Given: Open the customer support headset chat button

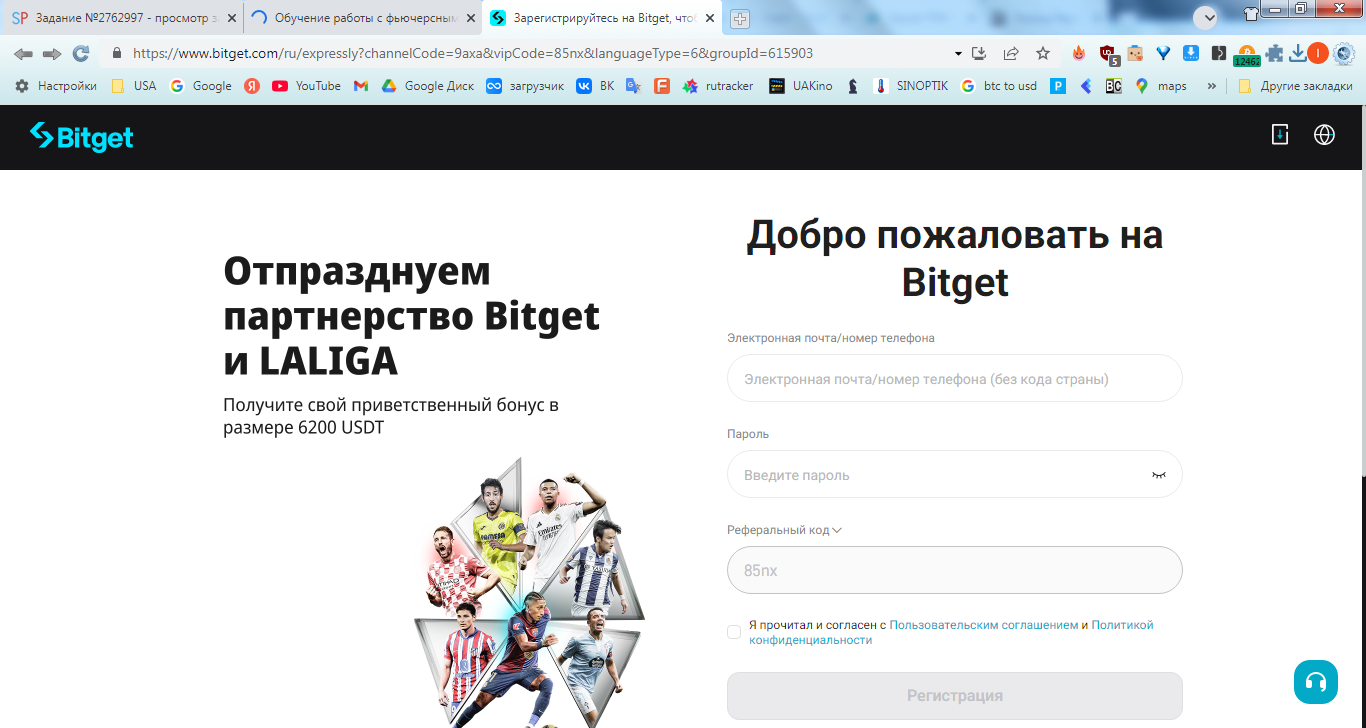Looking at the screenshot, I should coord(1316,682).
